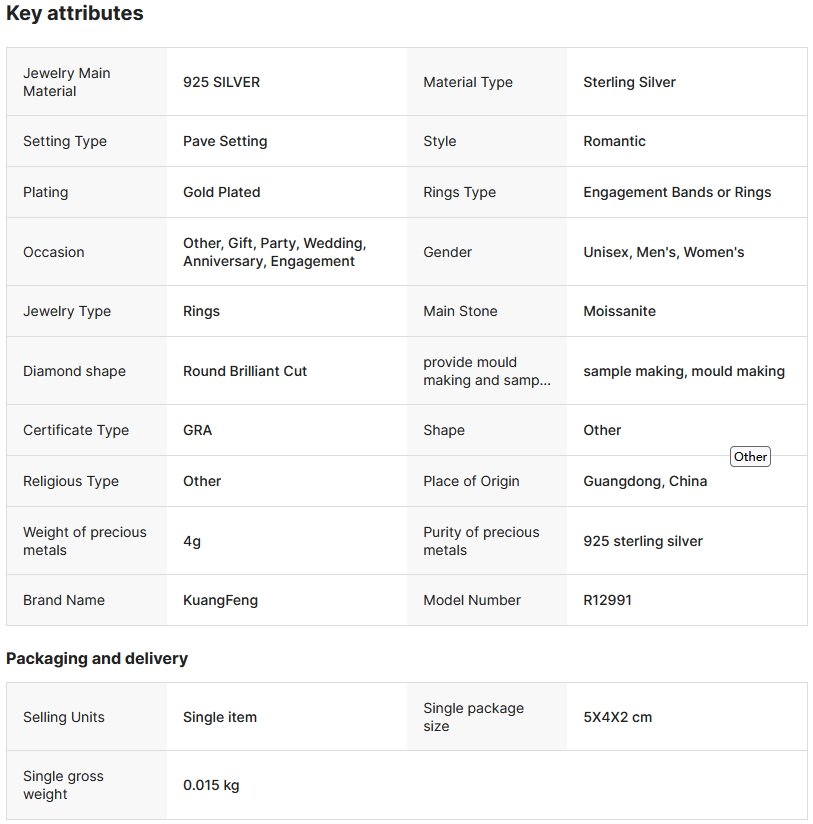The width and height of the screenshot is (813, 824).
Task: Click the 5X4X2 cm package size
Action: [617, 717]
